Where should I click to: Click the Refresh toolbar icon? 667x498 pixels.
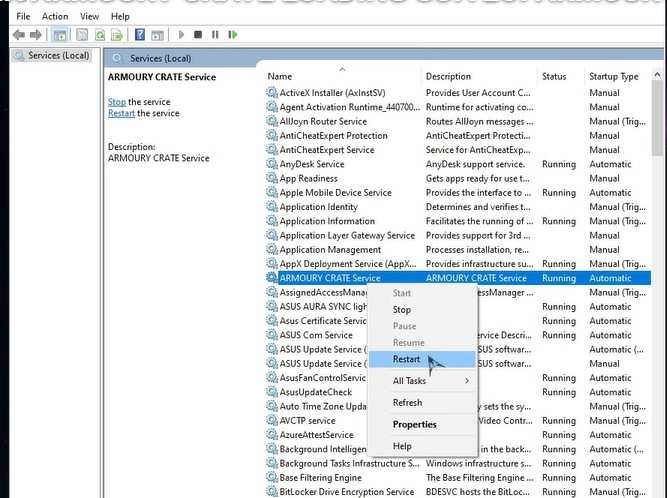tap(100, 35)
